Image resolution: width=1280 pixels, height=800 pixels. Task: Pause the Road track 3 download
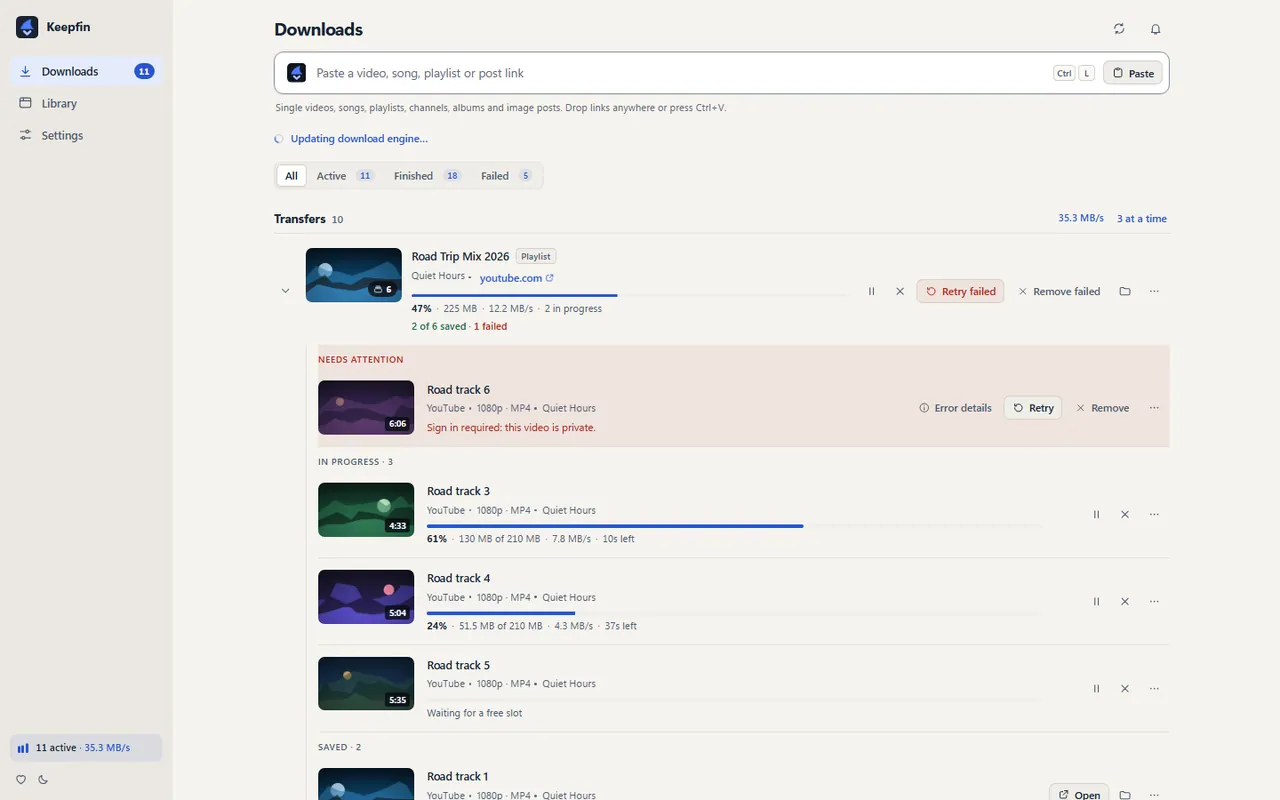click(x=1096, y=514)
